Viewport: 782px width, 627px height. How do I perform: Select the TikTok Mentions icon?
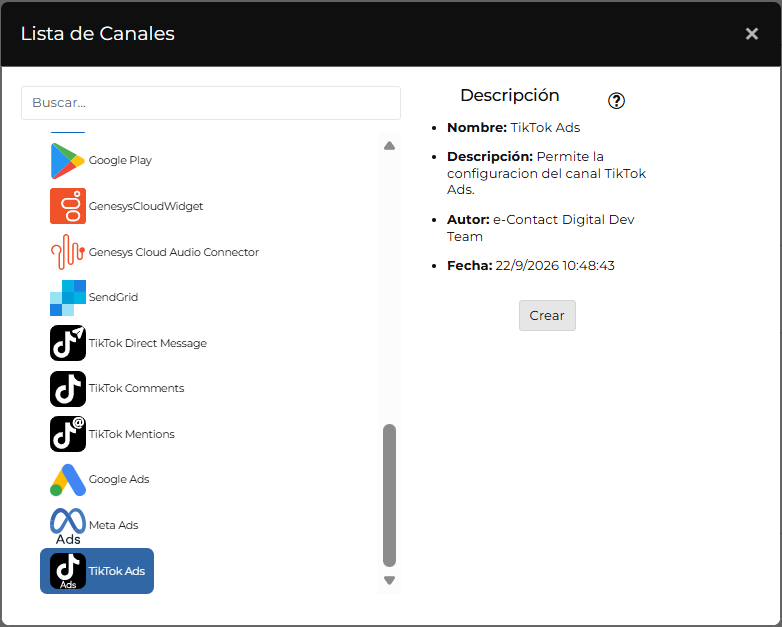(x=68, y=434)
